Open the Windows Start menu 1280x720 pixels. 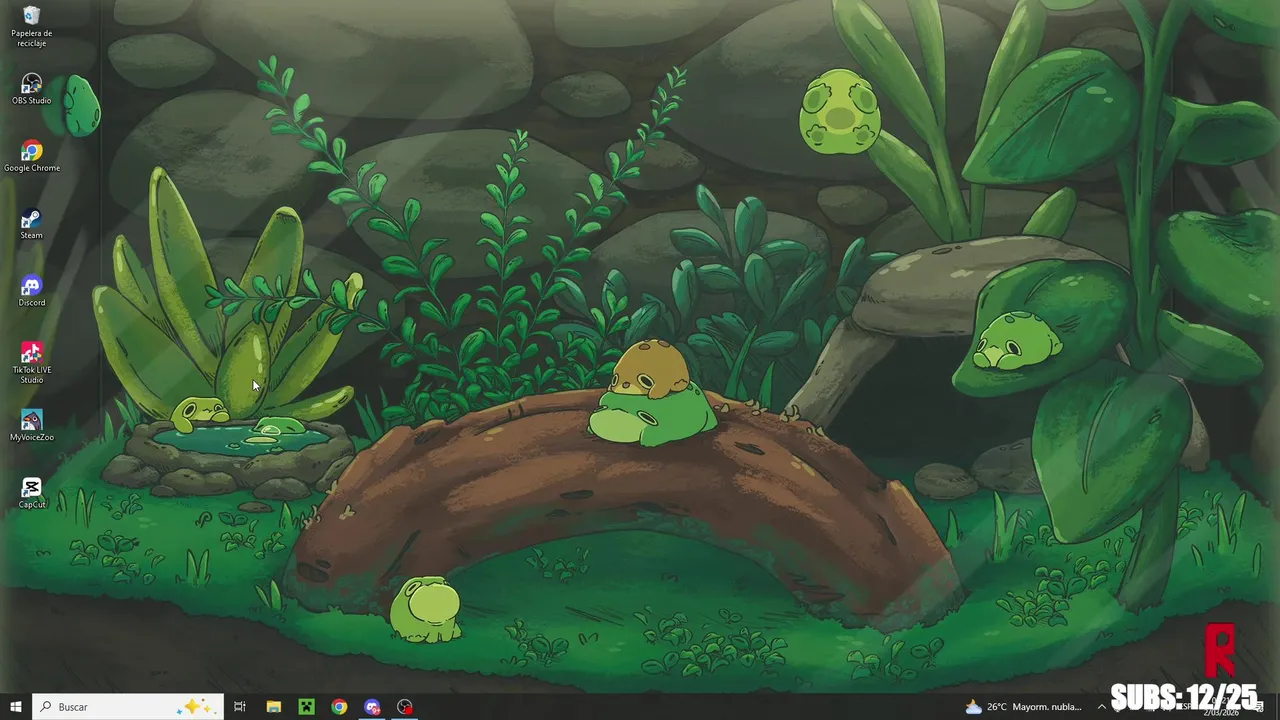pos(16,707)
